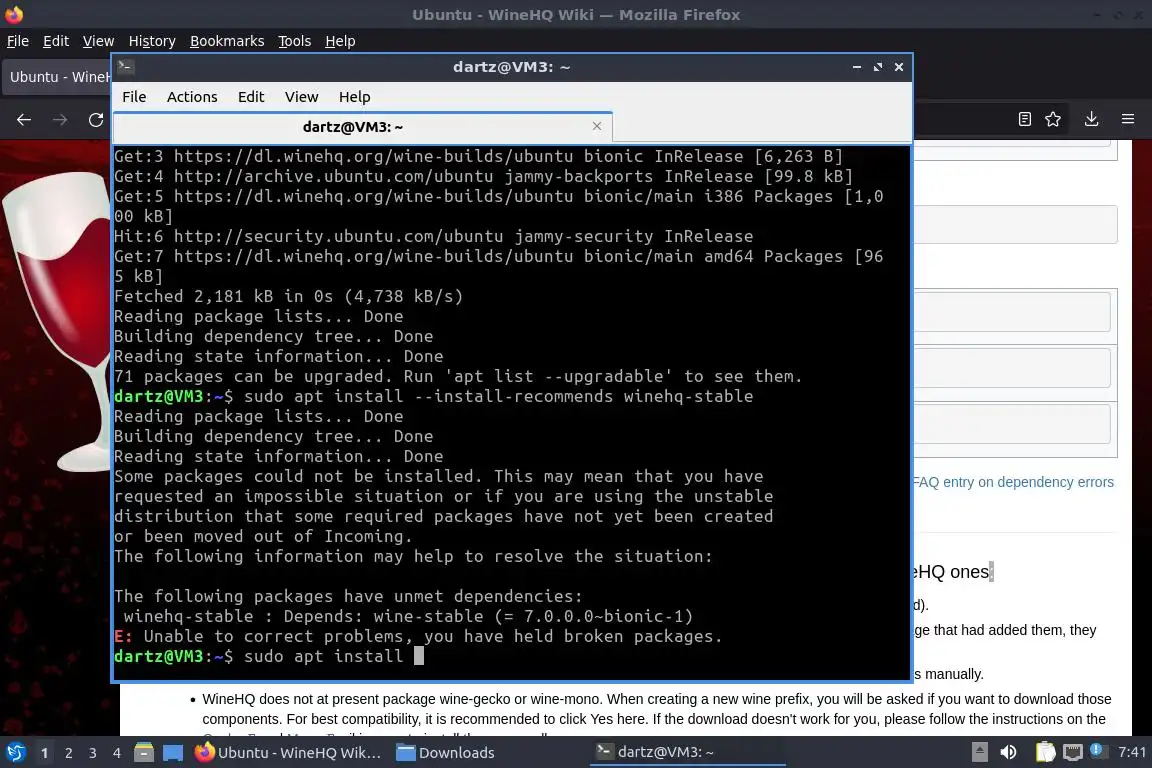Open the terminal View menu
The image size is (1152, 768).
301,97
